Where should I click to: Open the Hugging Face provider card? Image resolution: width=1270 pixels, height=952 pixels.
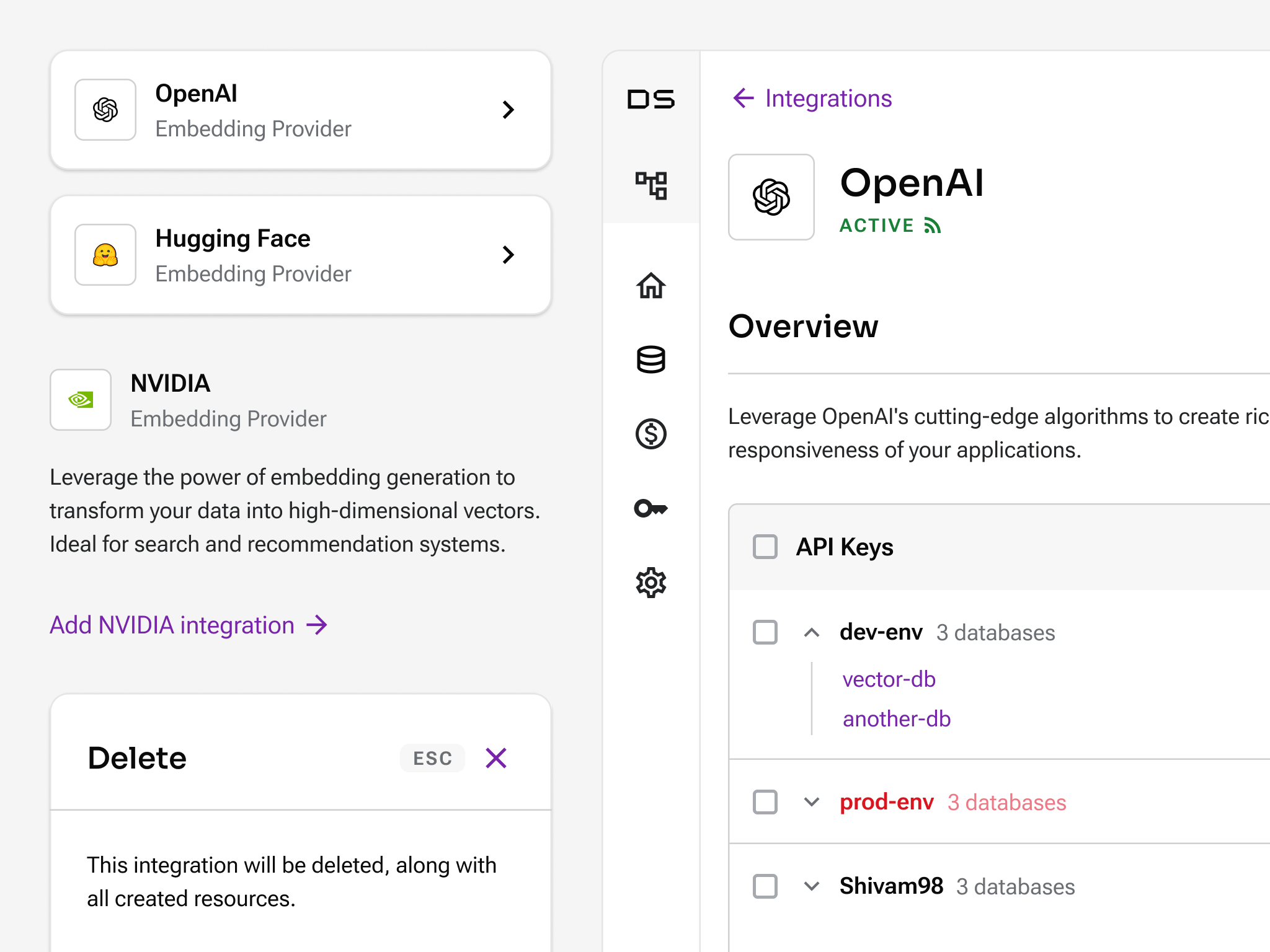pos(301,255)
